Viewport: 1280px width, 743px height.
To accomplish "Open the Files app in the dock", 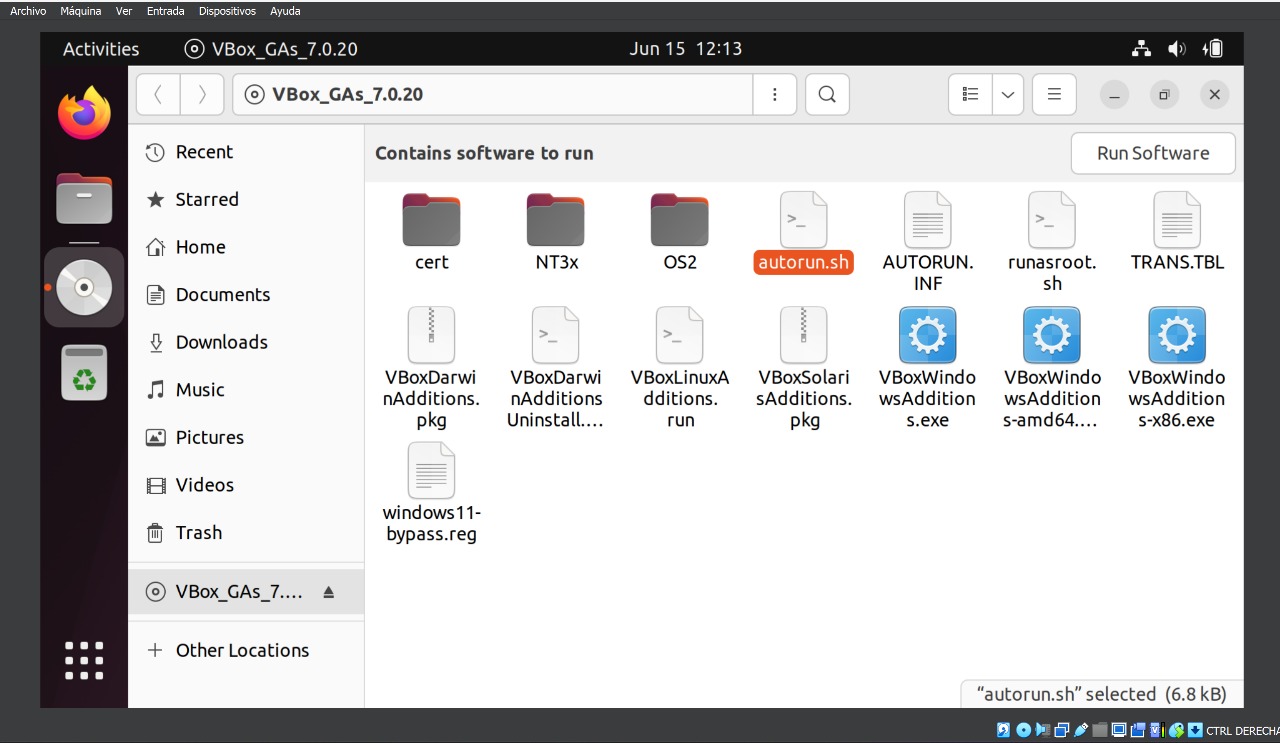I will click(x=84, y=199).
